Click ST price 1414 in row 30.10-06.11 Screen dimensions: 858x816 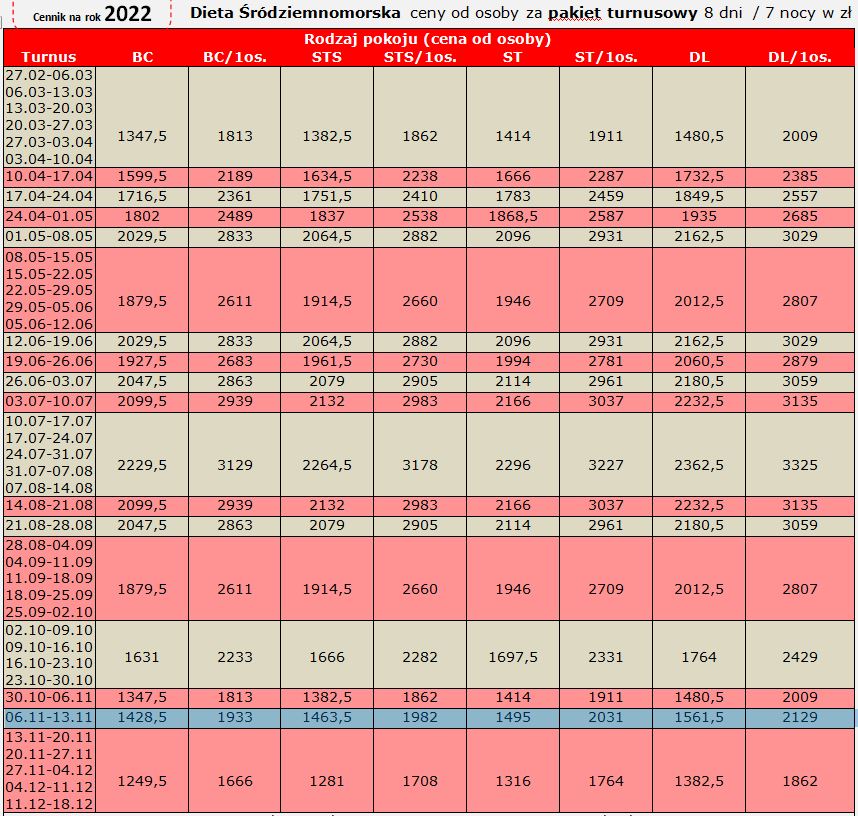513,697
